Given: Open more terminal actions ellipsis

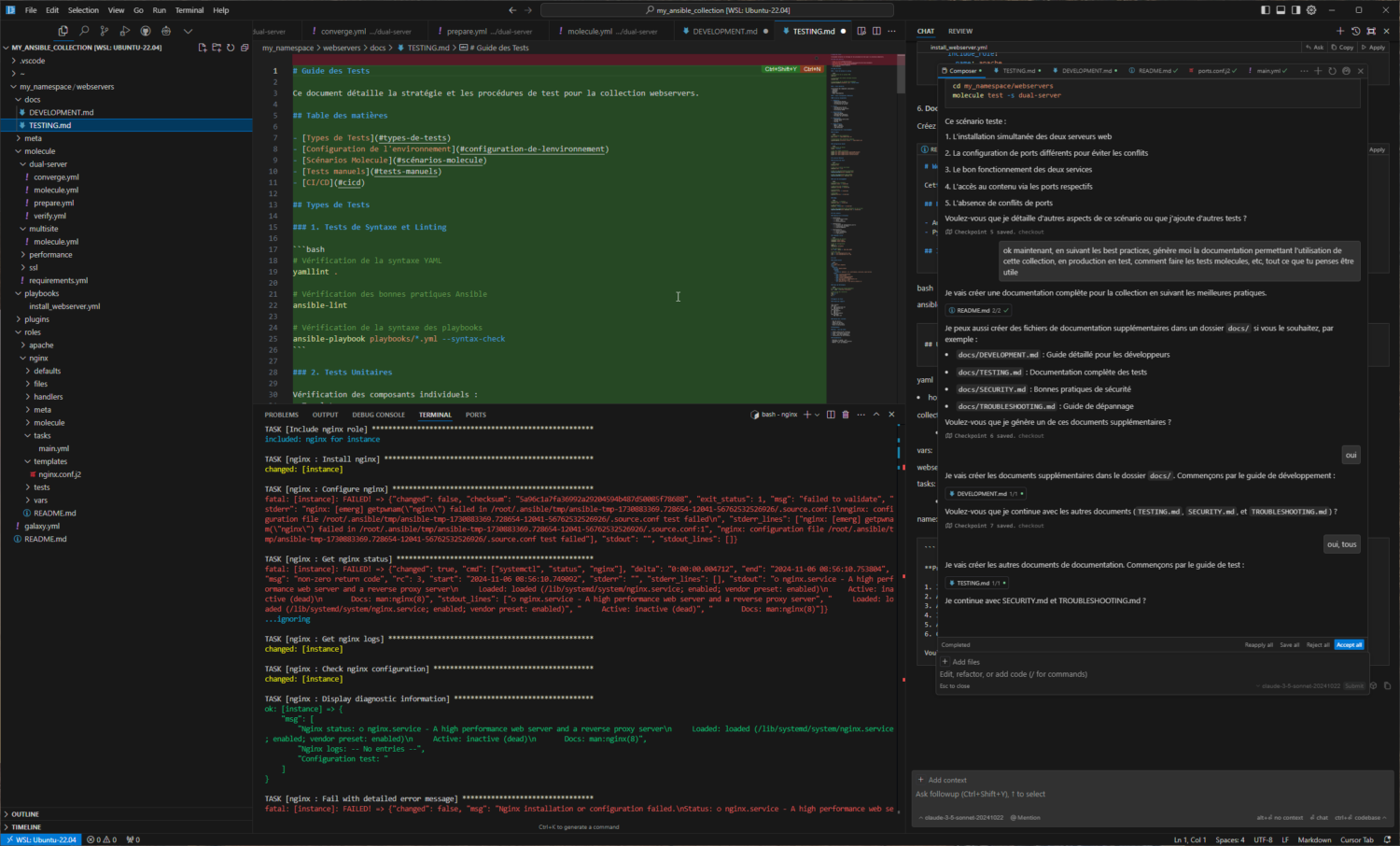Looking at the screenshot, I should point(861,415).
